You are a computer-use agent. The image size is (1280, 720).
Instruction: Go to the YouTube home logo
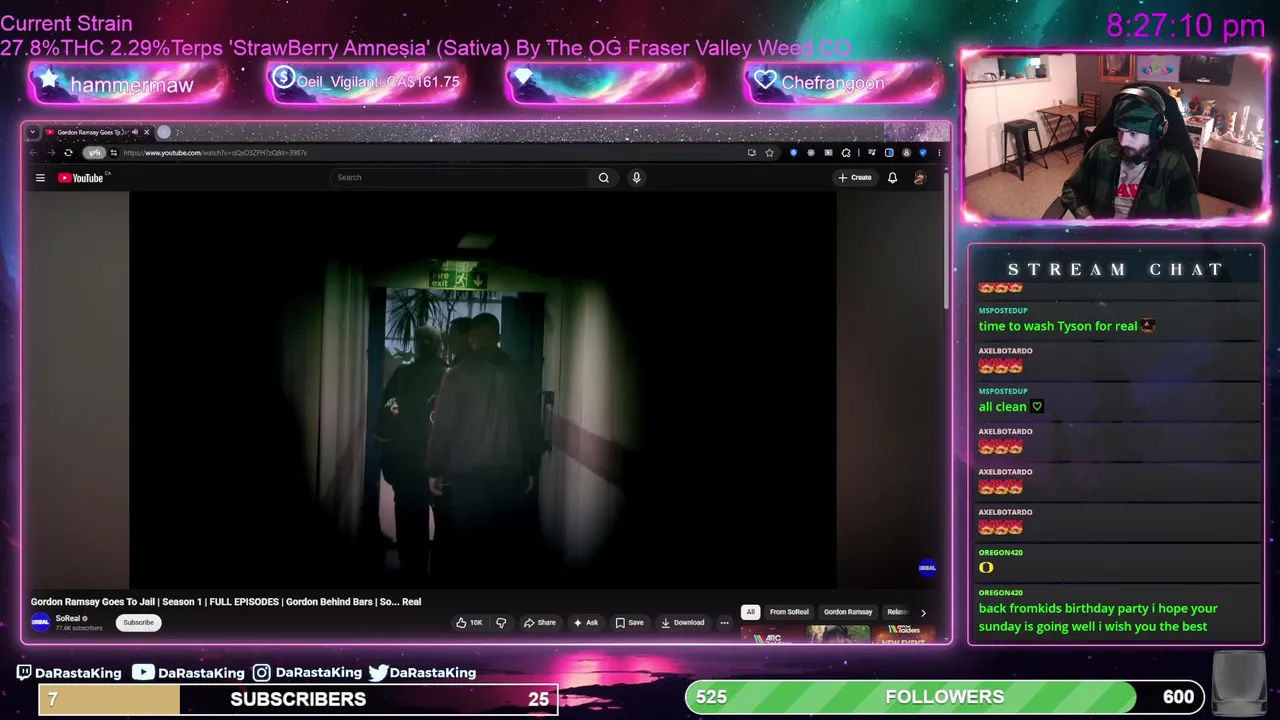80,178
